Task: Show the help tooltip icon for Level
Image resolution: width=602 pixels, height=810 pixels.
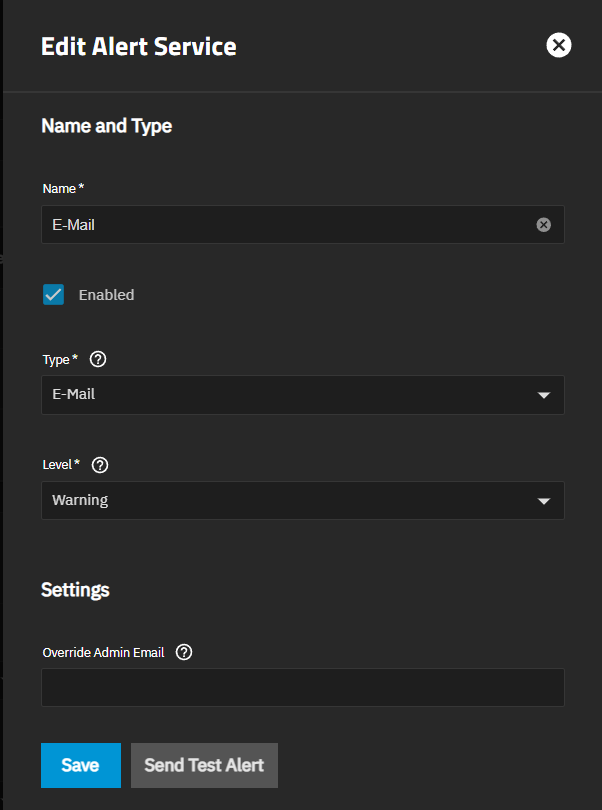Action: [x=100, y=465]
